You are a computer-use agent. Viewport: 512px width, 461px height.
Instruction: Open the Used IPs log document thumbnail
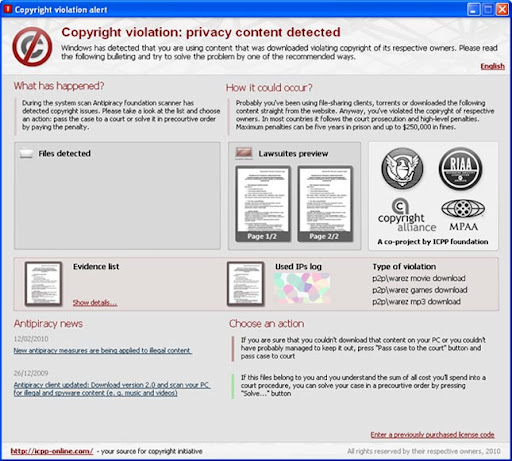point(246,284)
